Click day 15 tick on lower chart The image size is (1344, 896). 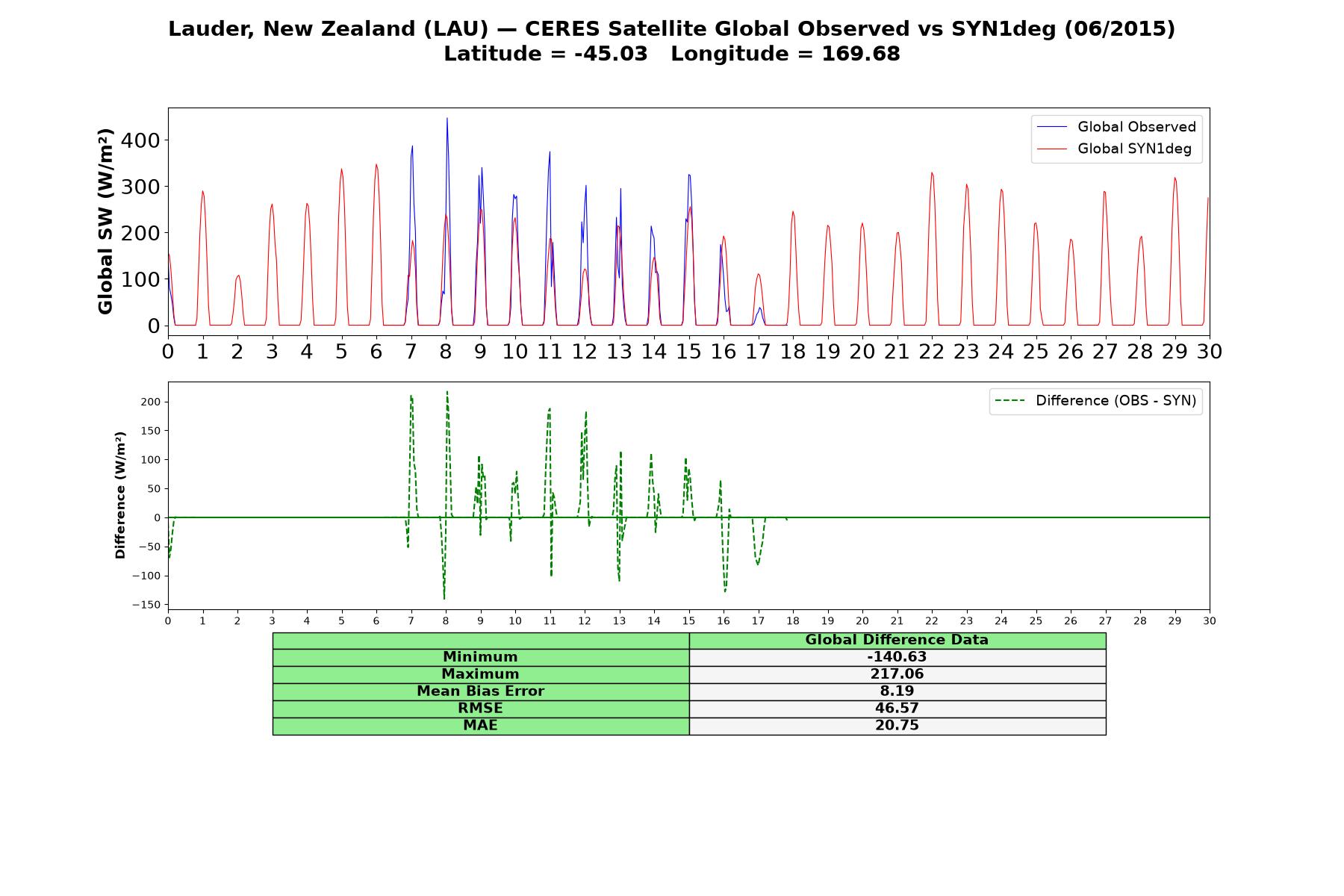click(688, 620)
